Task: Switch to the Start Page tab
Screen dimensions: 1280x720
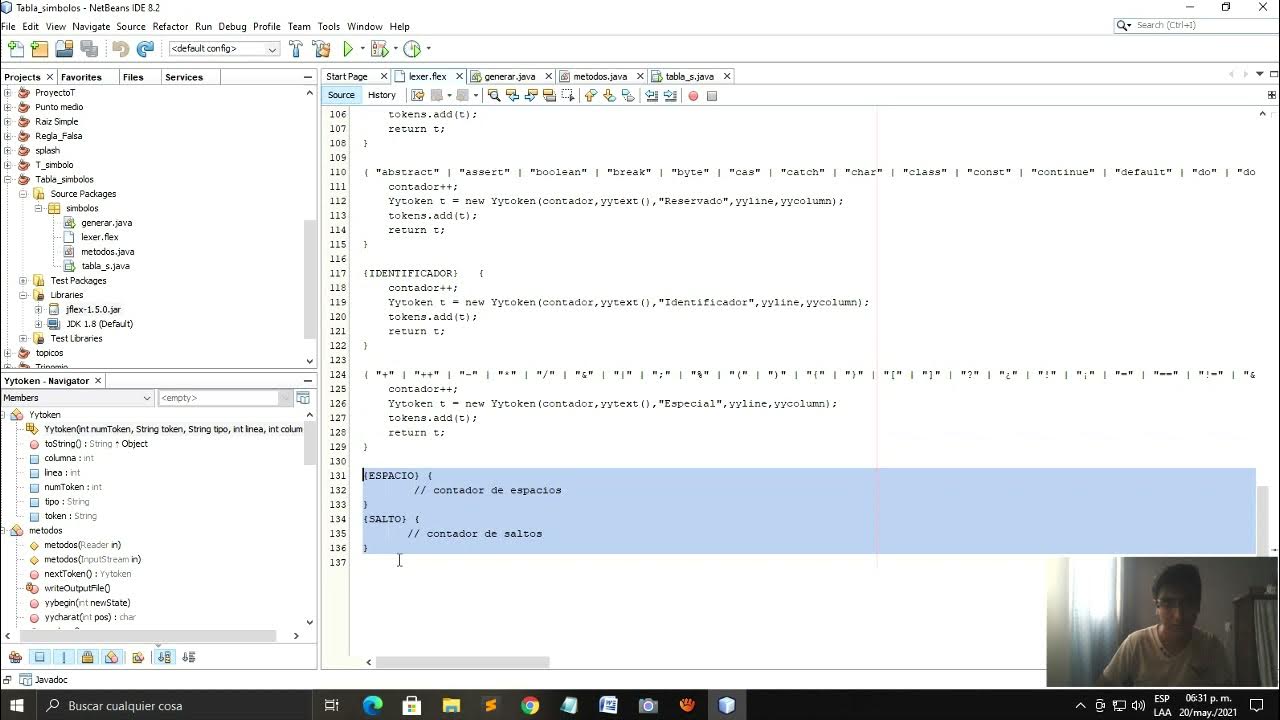Action: pyautogui.click(x=347, y=76)
